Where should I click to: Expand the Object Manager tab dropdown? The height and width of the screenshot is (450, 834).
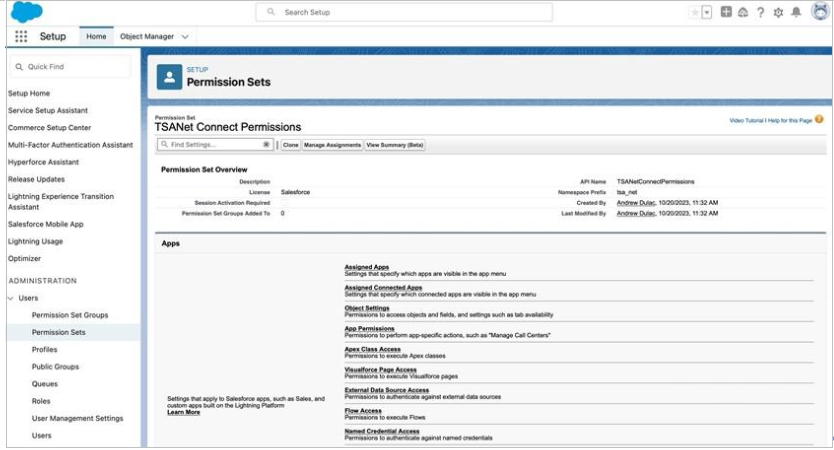click(x=185, y=37)
